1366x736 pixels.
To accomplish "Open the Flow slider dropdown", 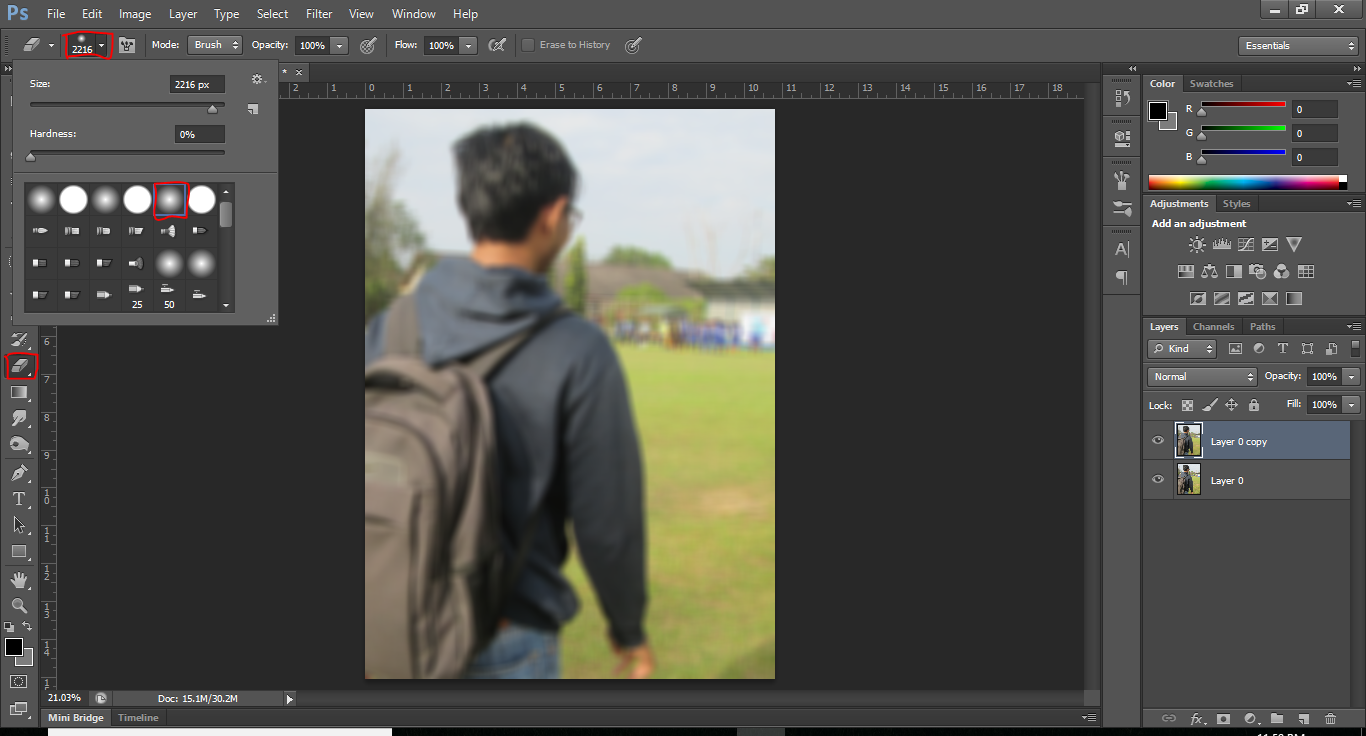I will 468,46.
